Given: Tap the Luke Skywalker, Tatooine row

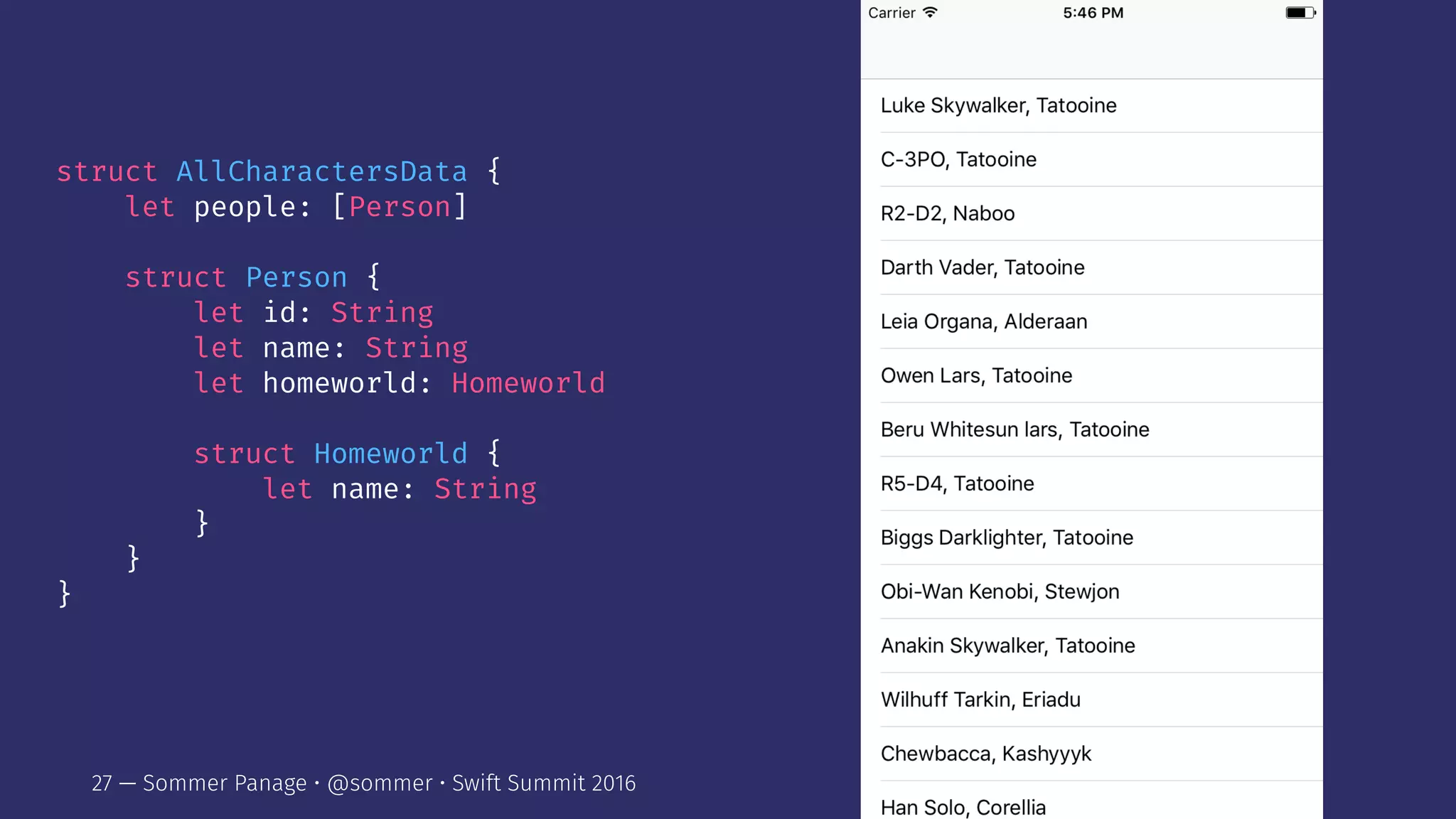Looking at the screenshot, I should pos(1092,106).
